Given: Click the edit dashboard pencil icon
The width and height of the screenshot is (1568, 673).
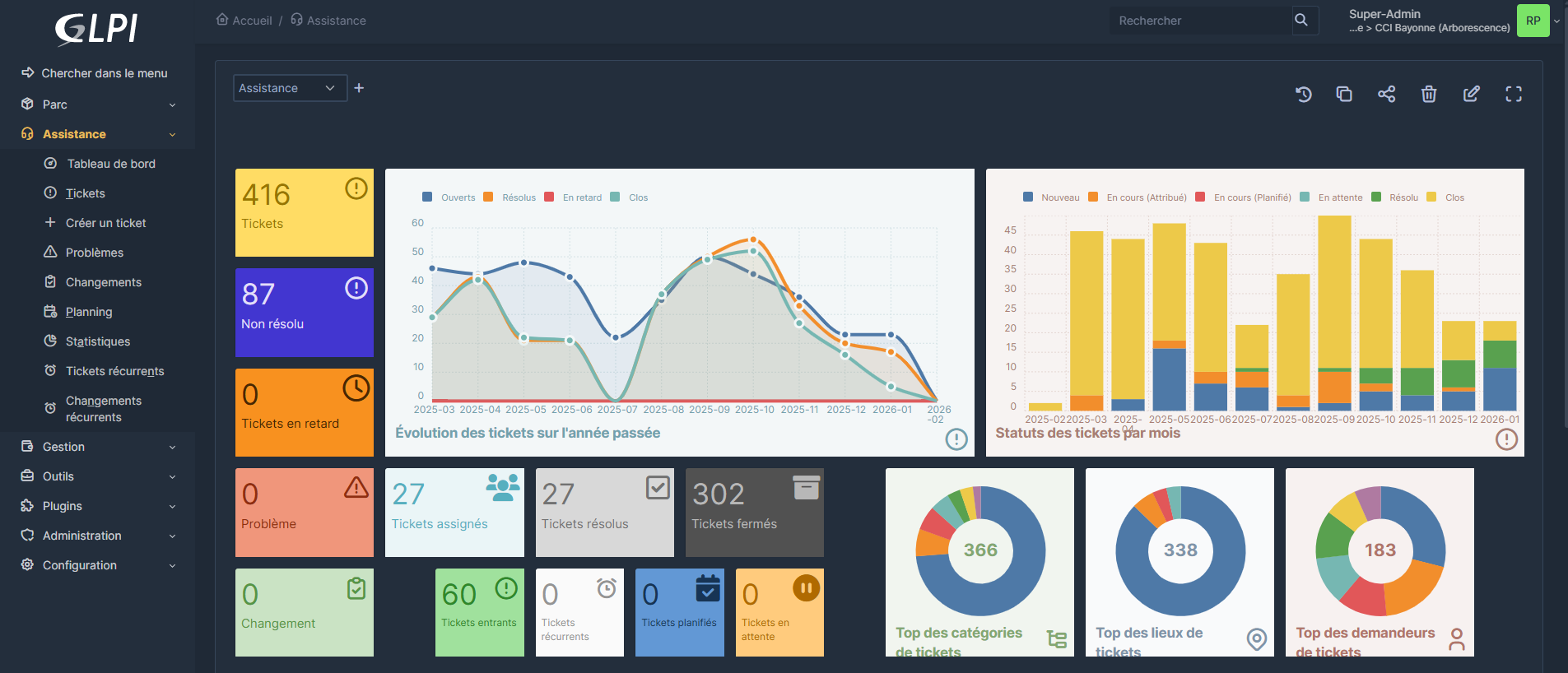Looking at the screenshot, I should pos(1472,94).
